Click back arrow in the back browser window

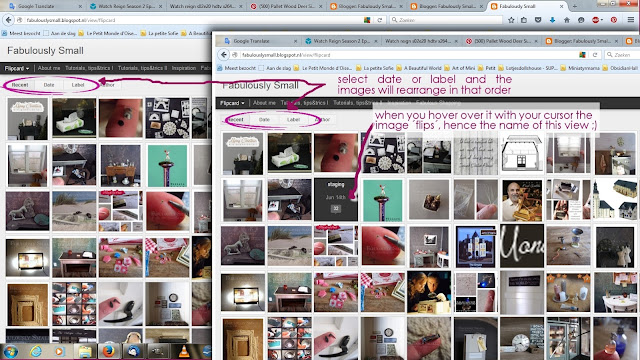tap(9, 20)
